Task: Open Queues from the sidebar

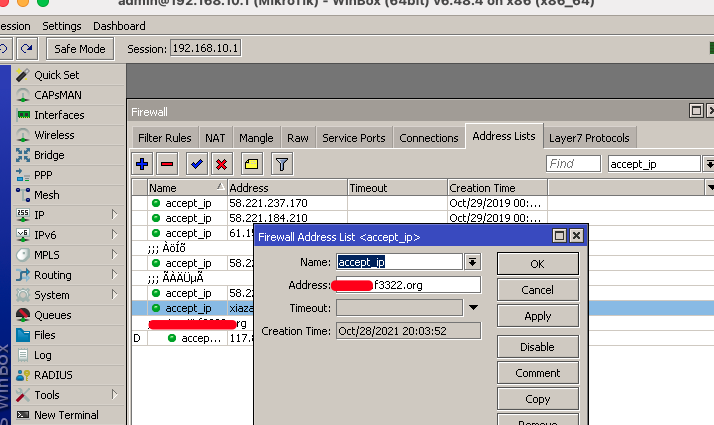Action: coord(68,315)
